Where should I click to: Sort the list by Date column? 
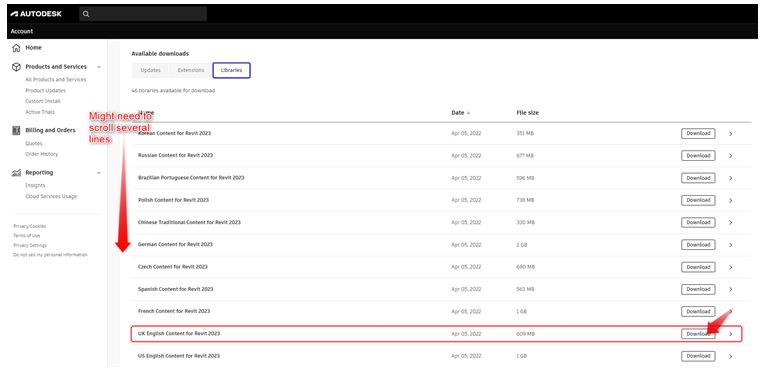460,113
